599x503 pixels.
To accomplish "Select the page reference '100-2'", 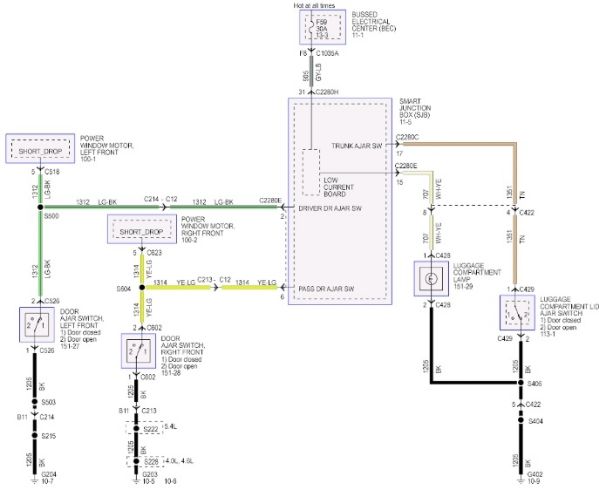I will (189, 240).
